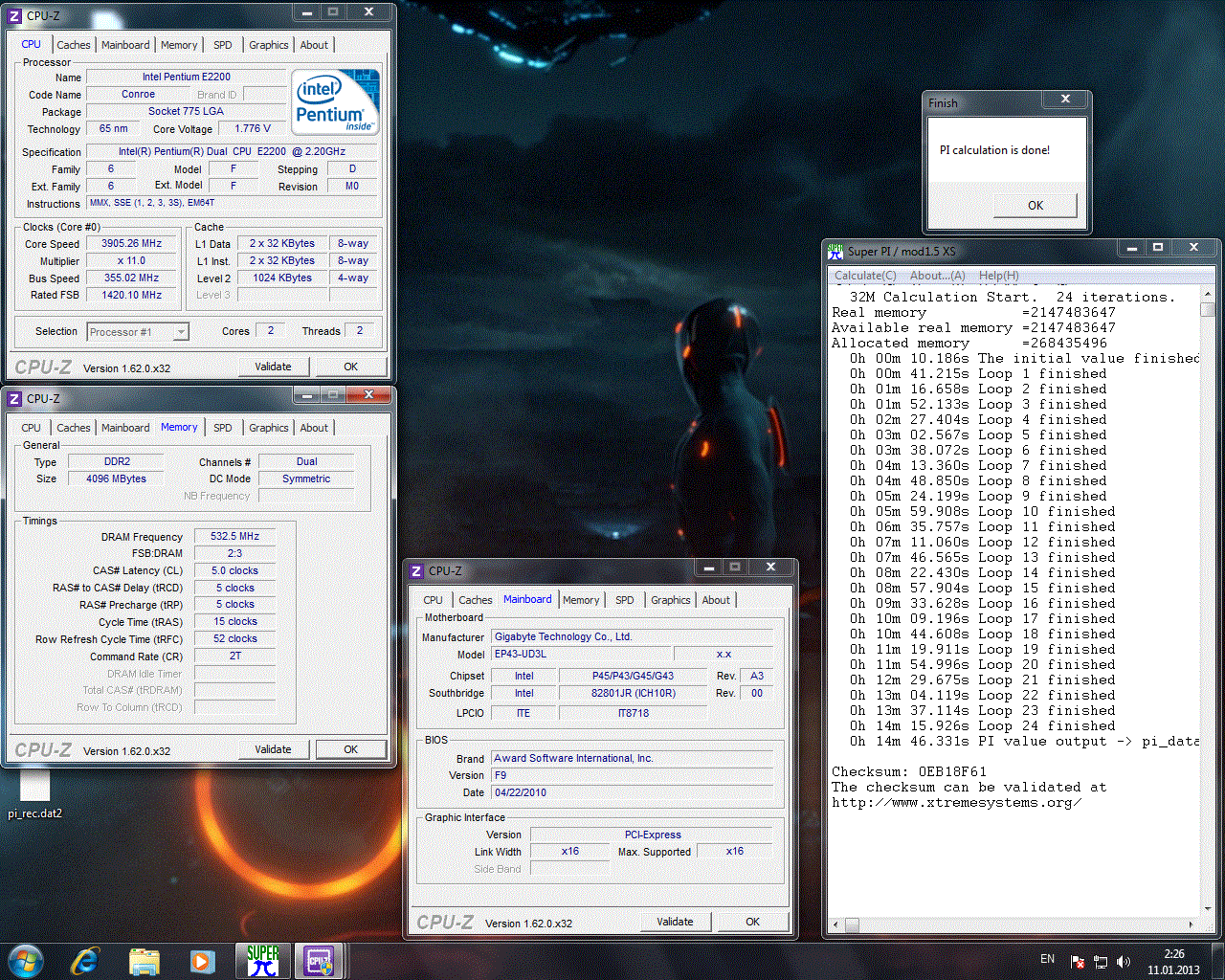Click Validate in top CPU-Z window
Image resolution: width=1225 pixels, height=980 pixels.
pos(273,367)
